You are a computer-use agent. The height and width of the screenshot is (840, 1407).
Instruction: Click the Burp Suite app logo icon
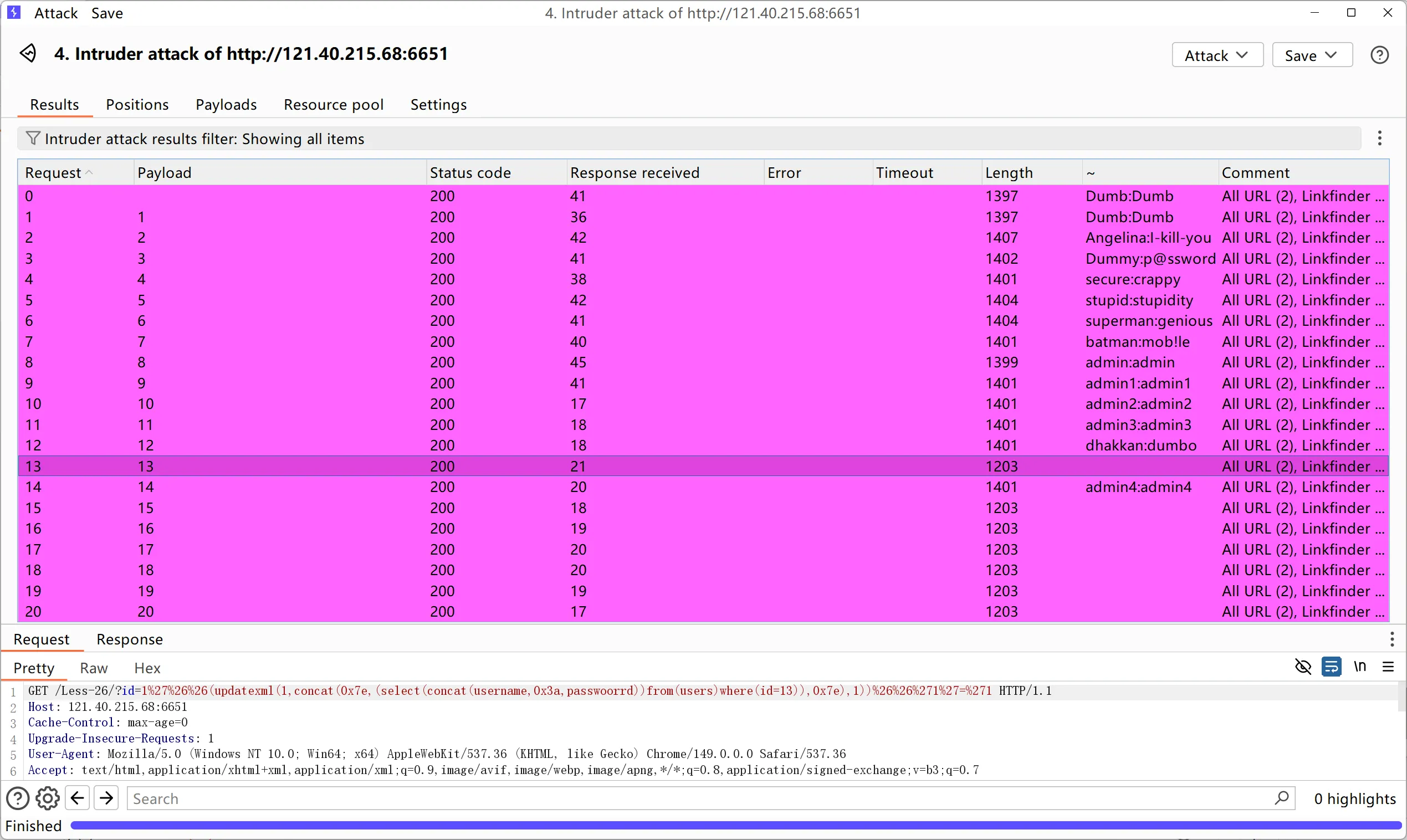[14, 12]
